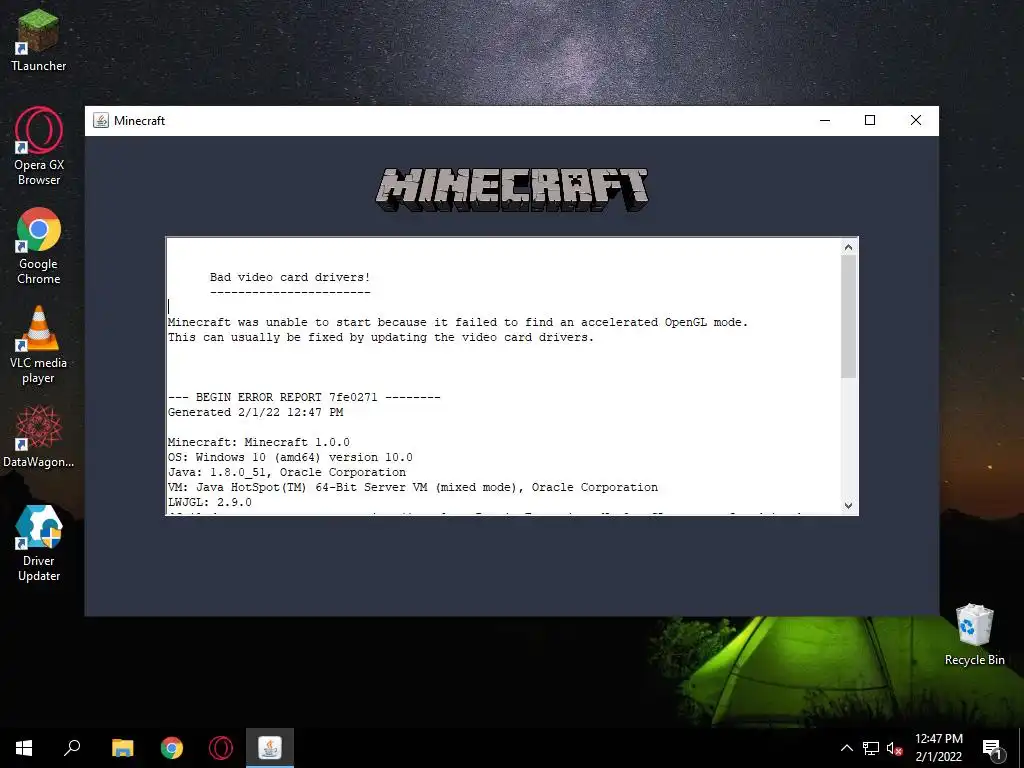1024x768 pixels.
Task: Launch Opera GX Browser desktop icon
Action: click(39, 146)
